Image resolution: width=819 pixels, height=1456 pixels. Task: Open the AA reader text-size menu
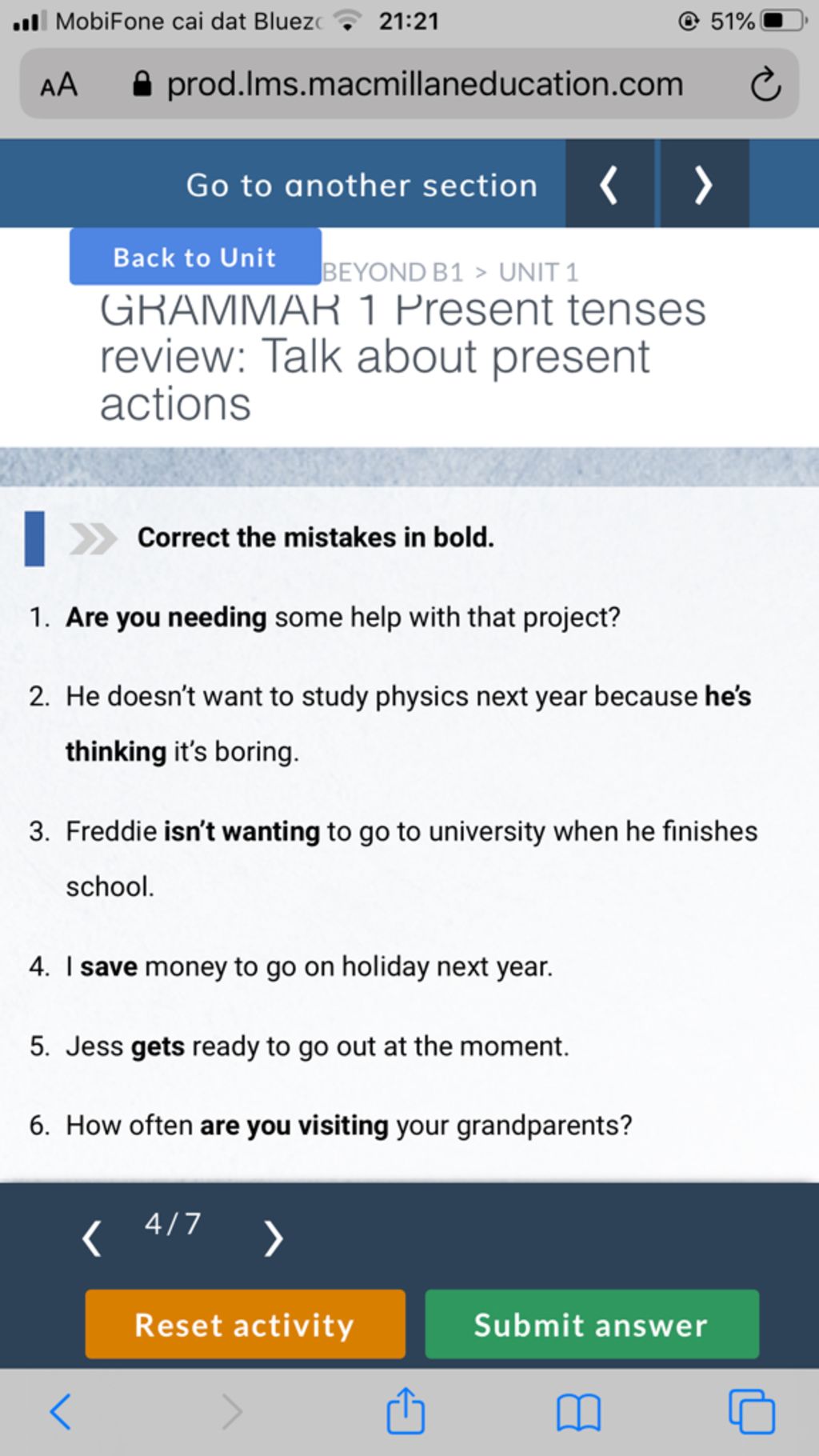click(x=58, y=85)
